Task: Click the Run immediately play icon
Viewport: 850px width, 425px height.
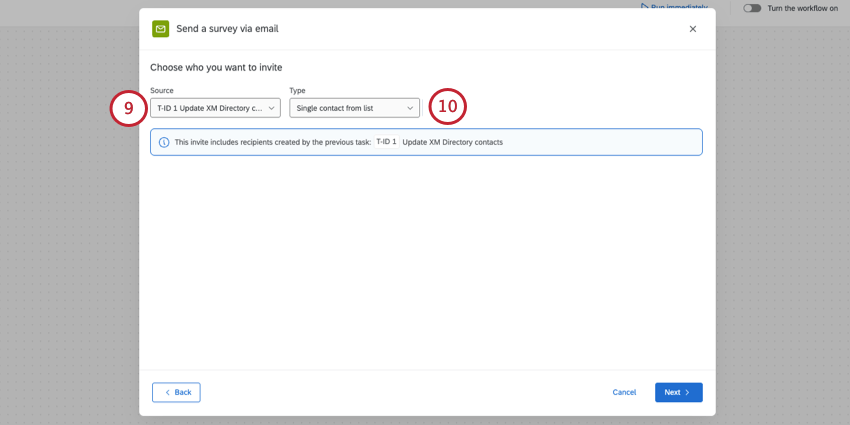Action: coord(645,6)
